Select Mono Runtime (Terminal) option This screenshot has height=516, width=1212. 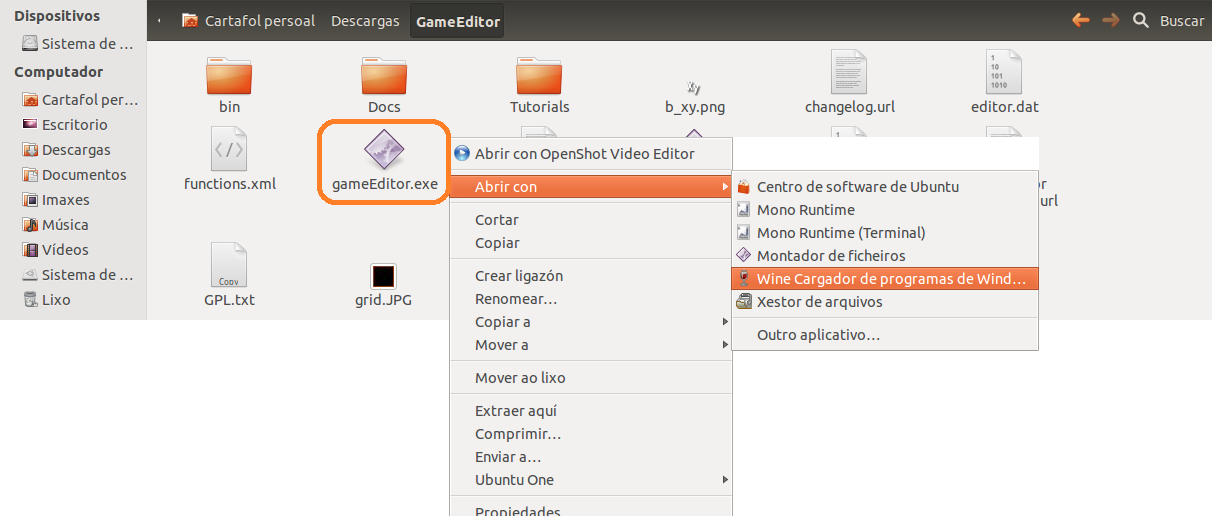click(840, 233)
